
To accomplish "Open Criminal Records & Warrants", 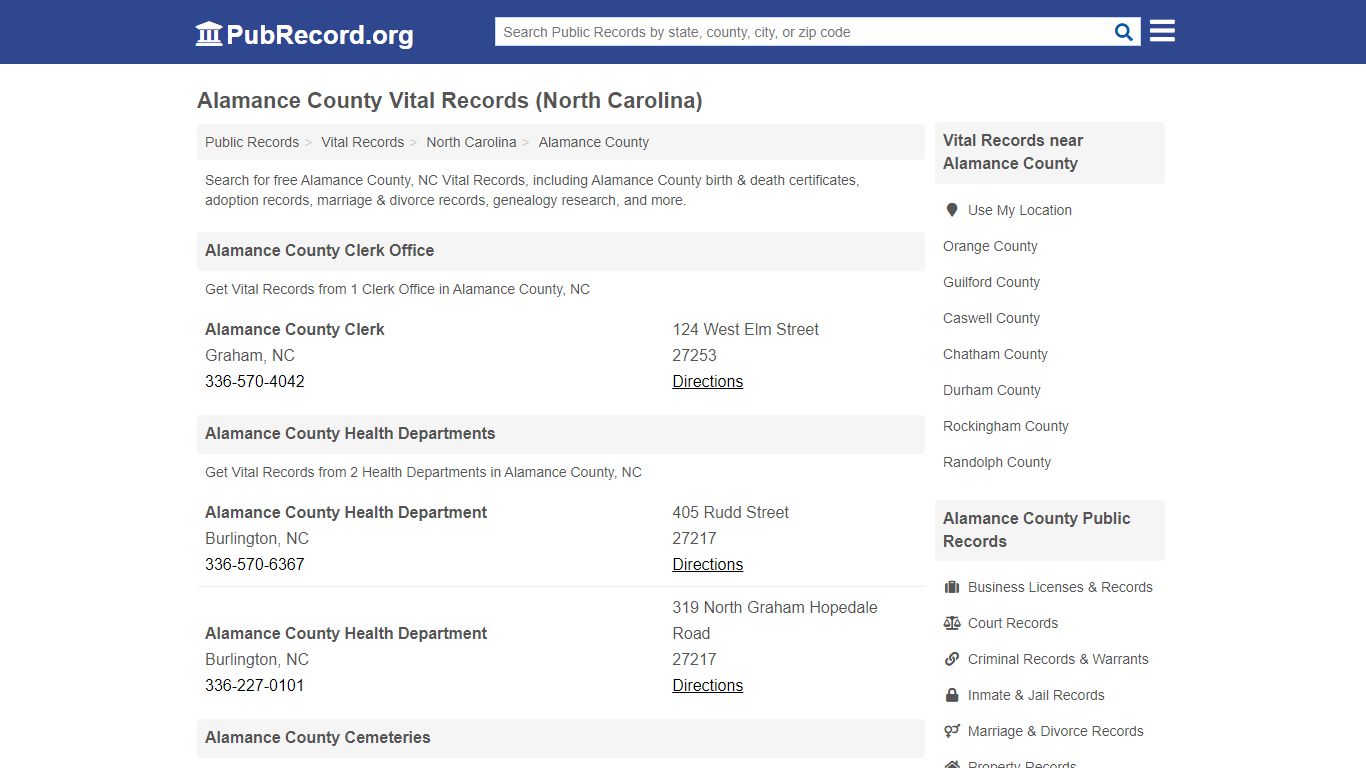I will (1058, 659).
